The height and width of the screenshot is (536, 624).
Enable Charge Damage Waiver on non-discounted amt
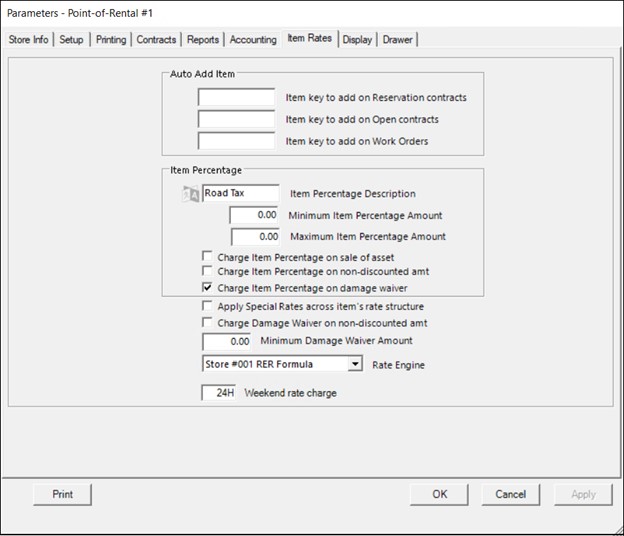click(x=207, y=323)
